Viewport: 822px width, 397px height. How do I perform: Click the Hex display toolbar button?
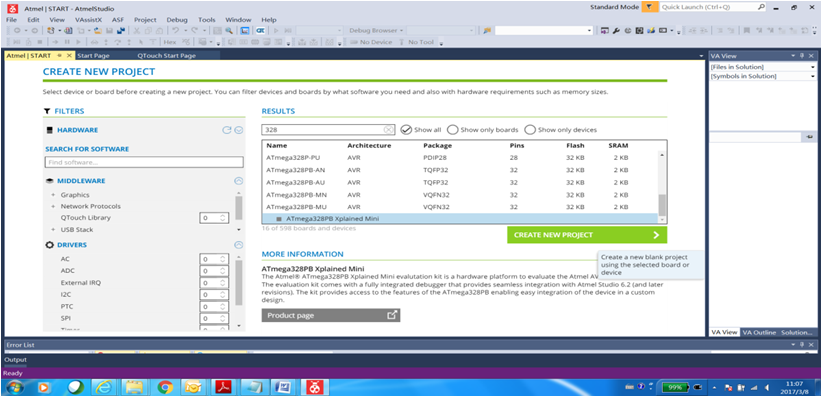coord(170,42)
